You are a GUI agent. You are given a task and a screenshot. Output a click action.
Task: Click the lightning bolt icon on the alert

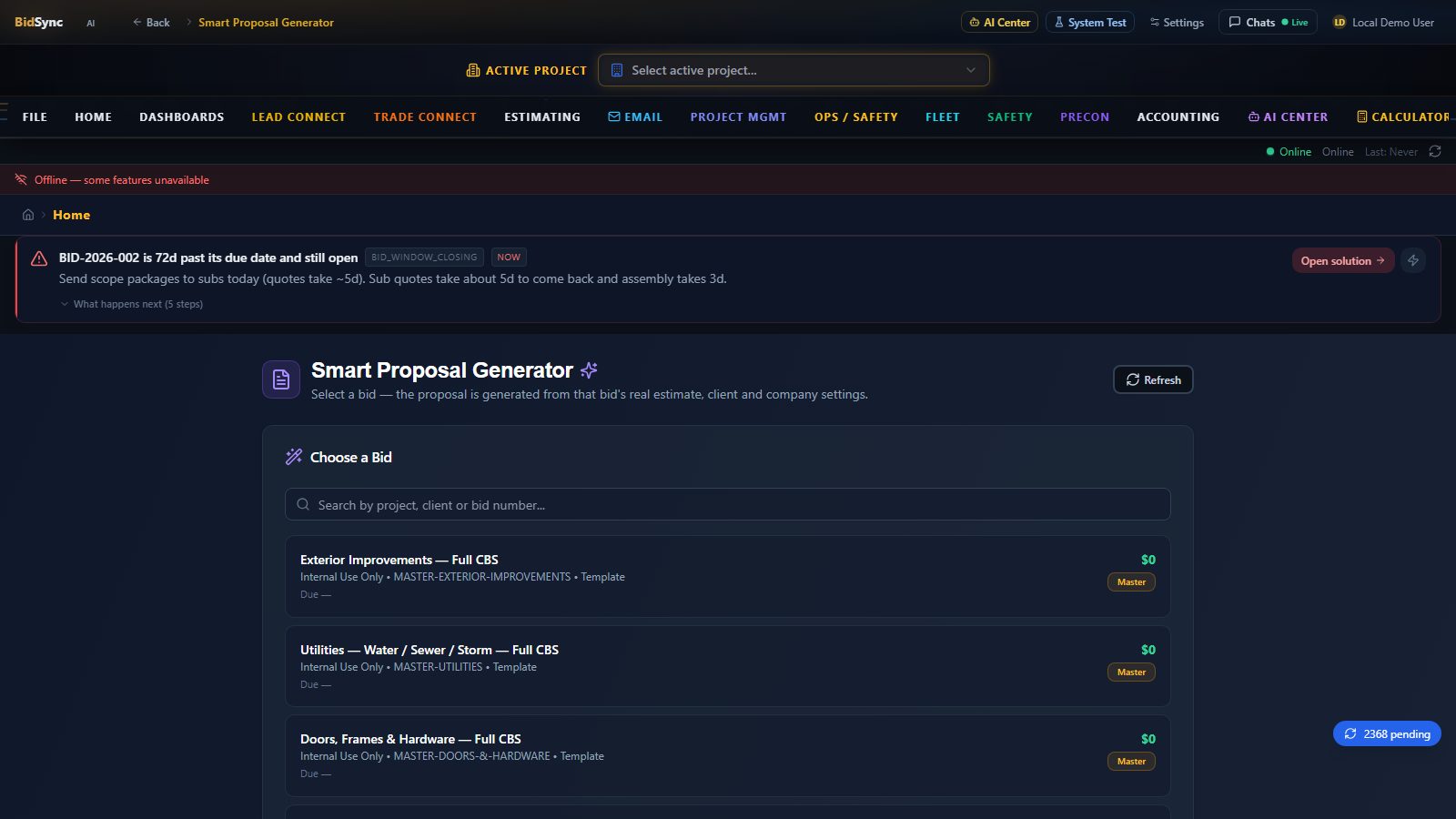(1413, 260)
